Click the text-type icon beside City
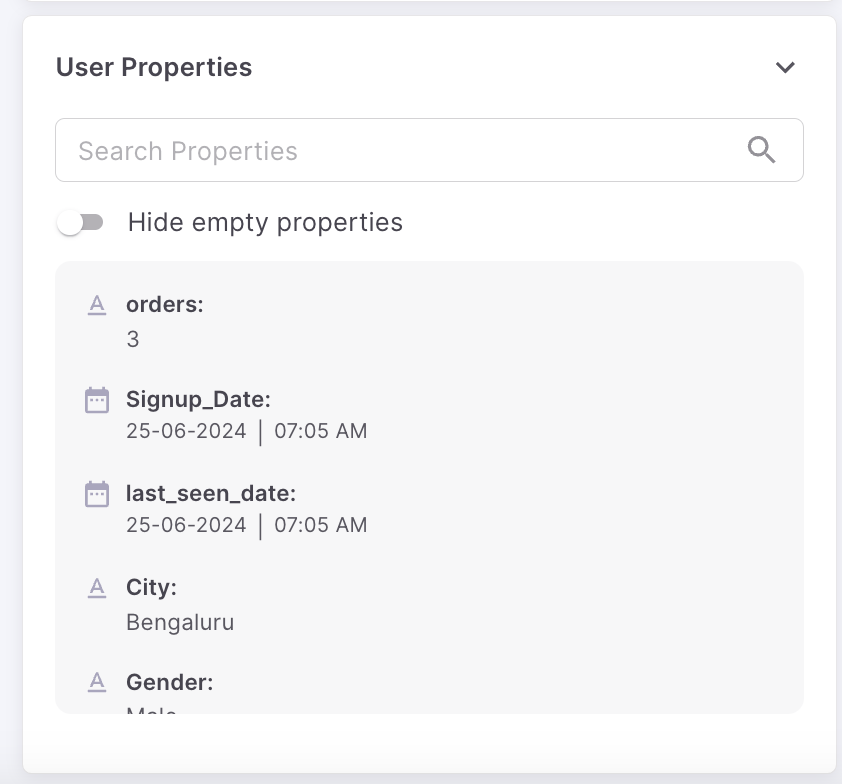 pyautogui.click(x=97, y=588)
